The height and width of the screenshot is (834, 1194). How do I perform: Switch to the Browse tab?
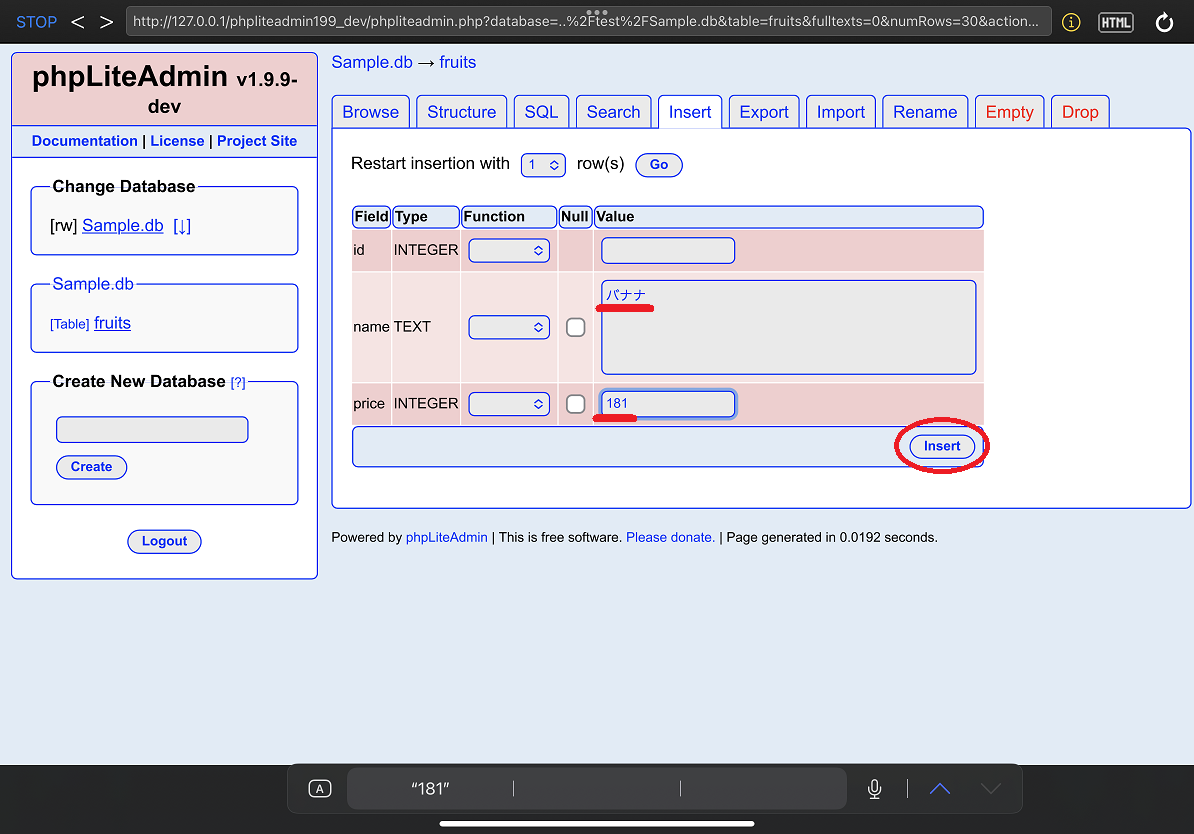pyautogui.click(x=371, y=112)
